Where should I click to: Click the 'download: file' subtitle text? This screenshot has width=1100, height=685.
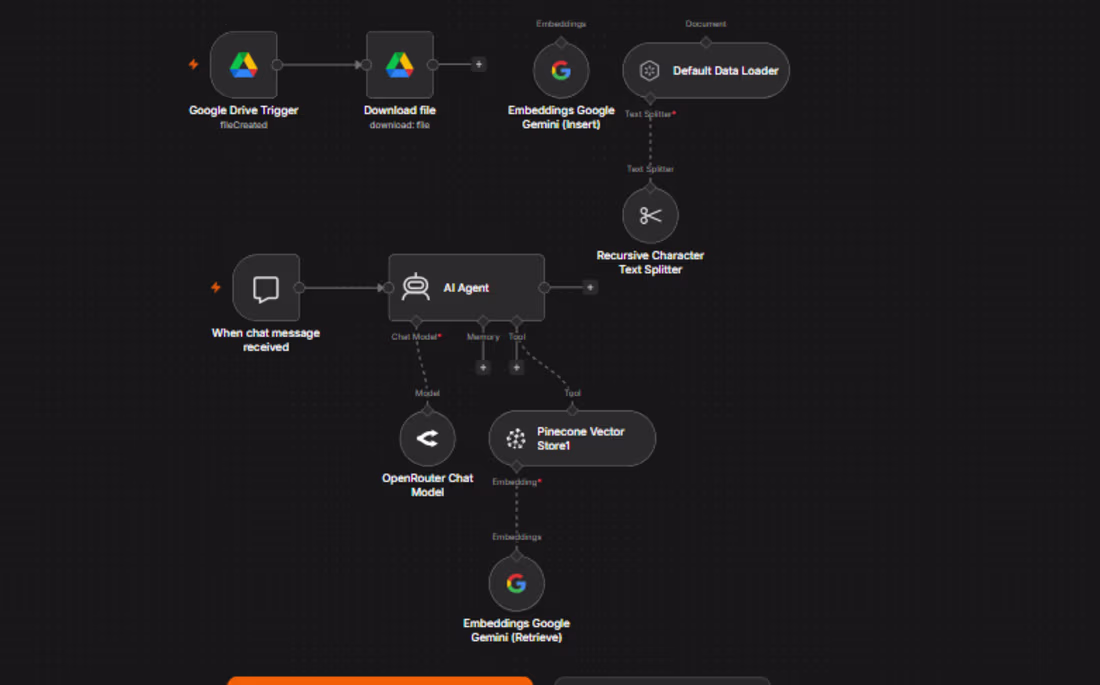pyautogui.click(x=400, y=125)
